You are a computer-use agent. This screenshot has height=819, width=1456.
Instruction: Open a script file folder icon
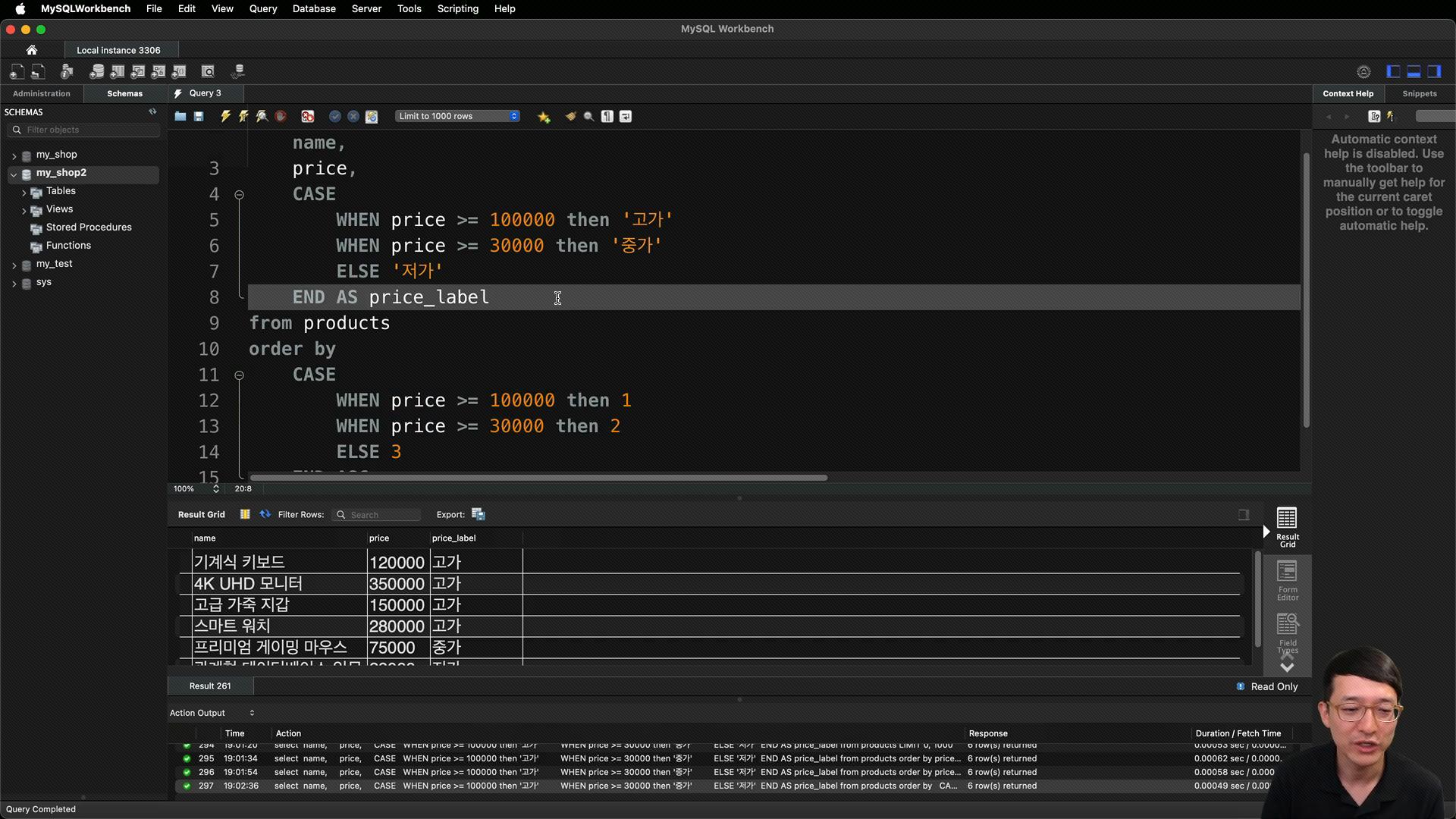pos(180,116)
